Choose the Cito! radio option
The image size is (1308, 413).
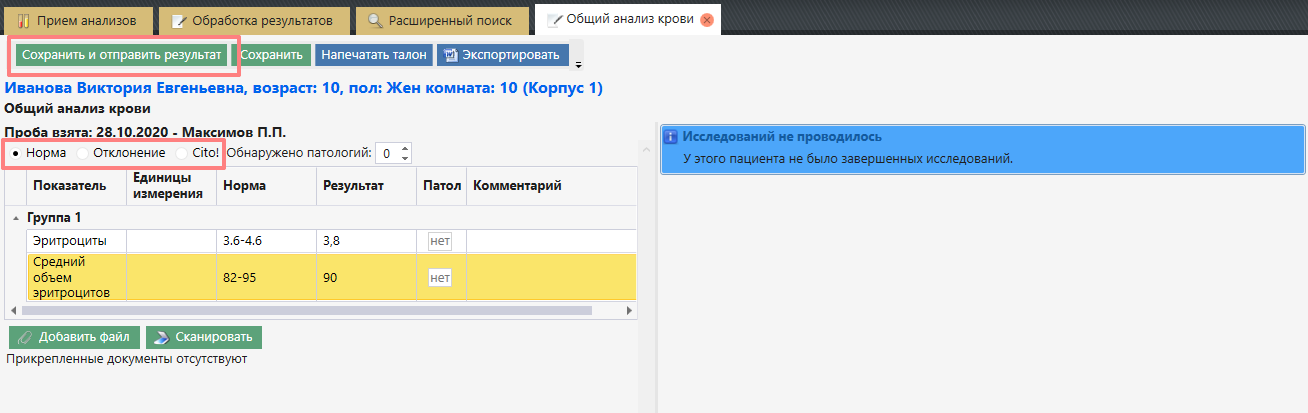181,153
